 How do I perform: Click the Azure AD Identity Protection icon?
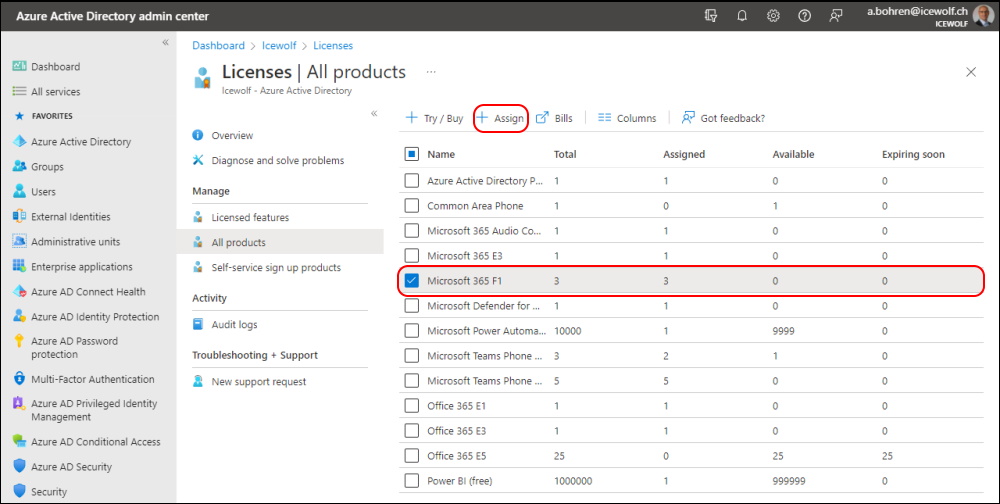[20, 316]
